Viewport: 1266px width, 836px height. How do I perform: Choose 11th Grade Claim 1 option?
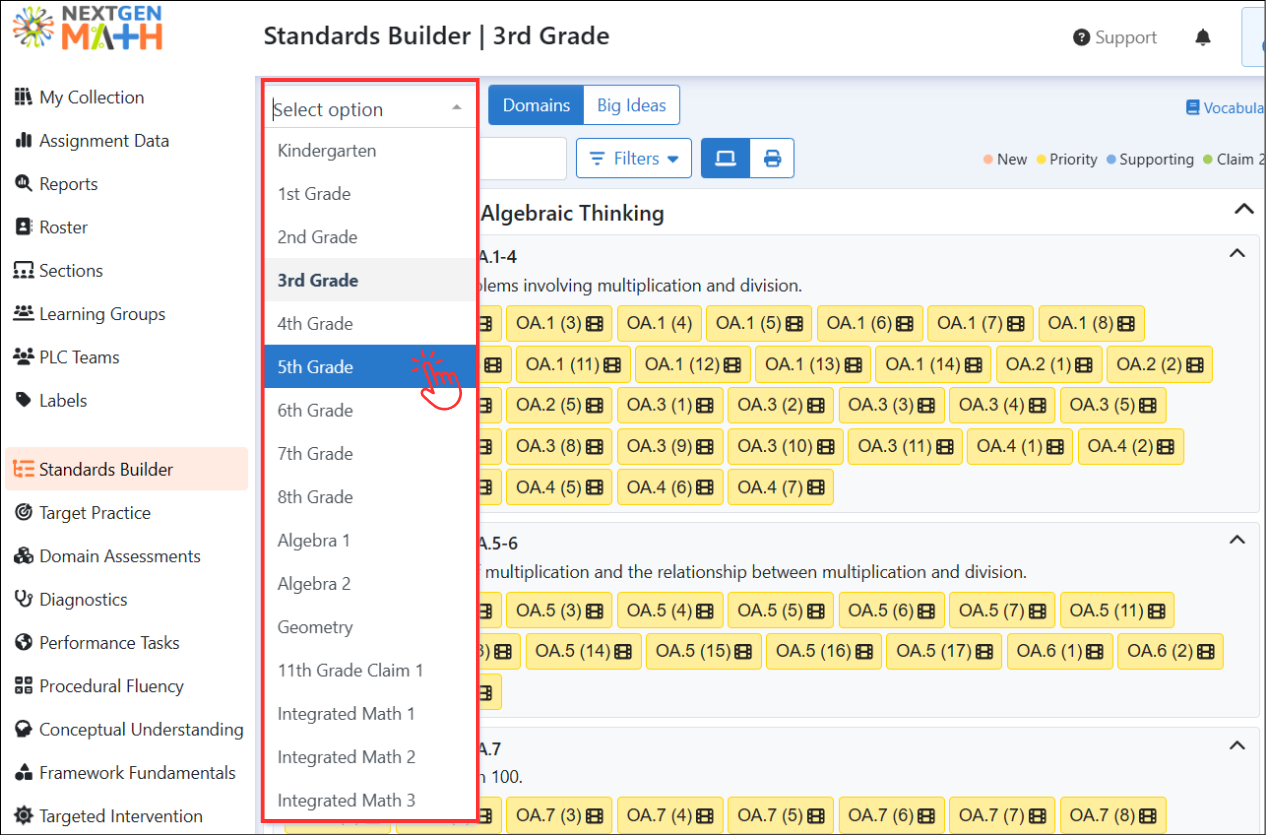click(x=370, y=670)
